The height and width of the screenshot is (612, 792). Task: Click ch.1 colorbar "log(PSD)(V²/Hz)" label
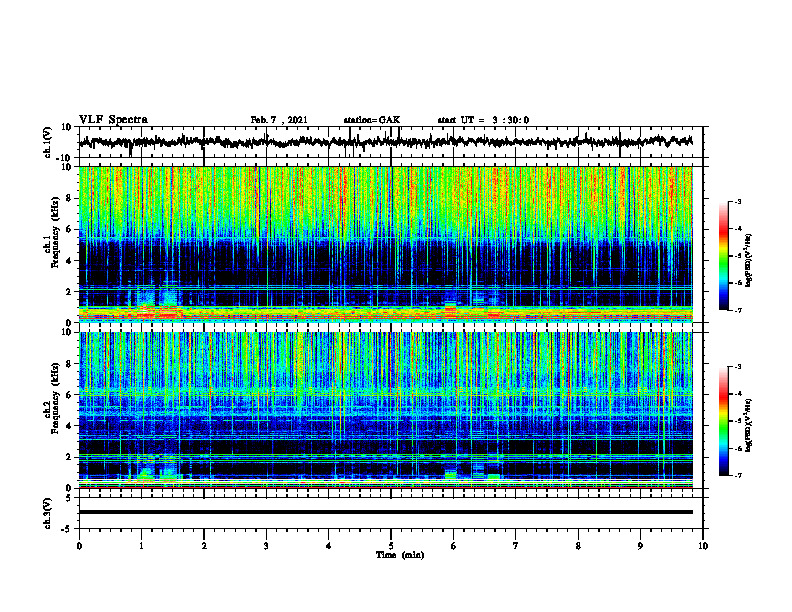click(749, 260)
